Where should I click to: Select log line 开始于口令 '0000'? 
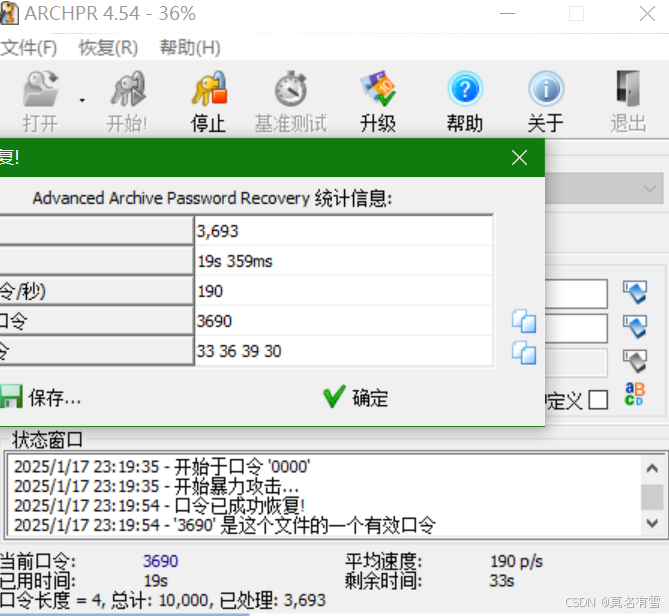(x=162, y=466)
